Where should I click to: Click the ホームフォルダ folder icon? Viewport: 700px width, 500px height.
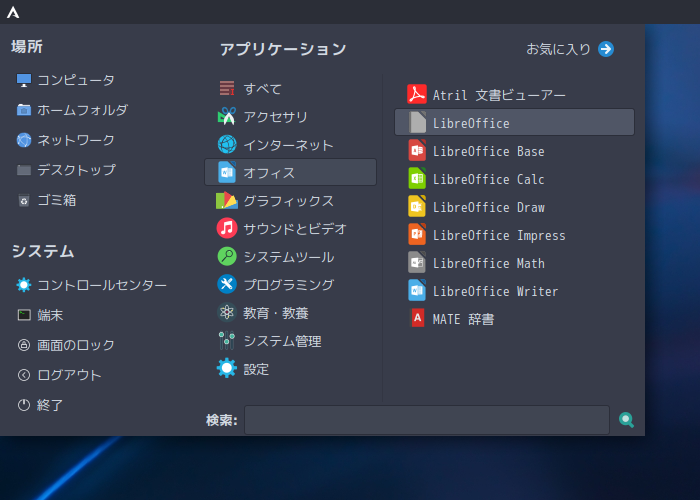tap(24, 110)
